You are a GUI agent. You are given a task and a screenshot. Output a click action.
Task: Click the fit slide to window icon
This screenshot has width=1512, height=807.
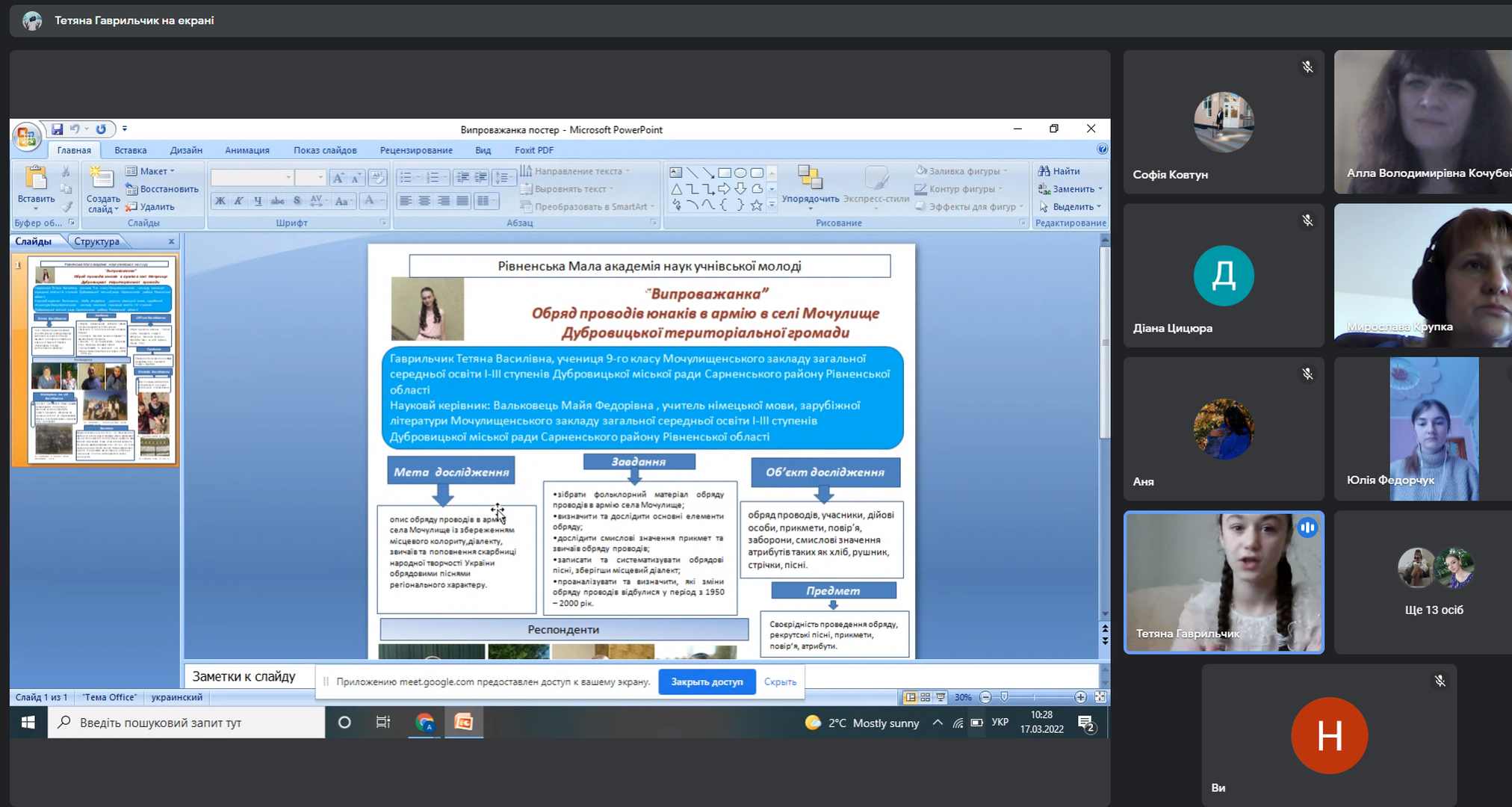tap(1100, 697)
